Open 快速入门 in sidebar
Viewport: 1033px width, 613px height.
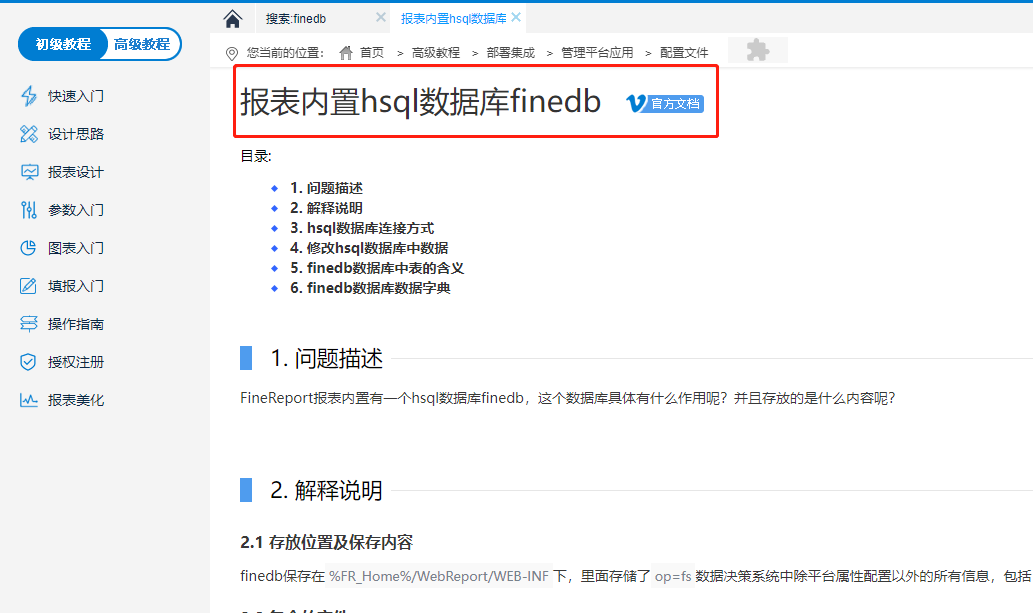pos(76,96)
